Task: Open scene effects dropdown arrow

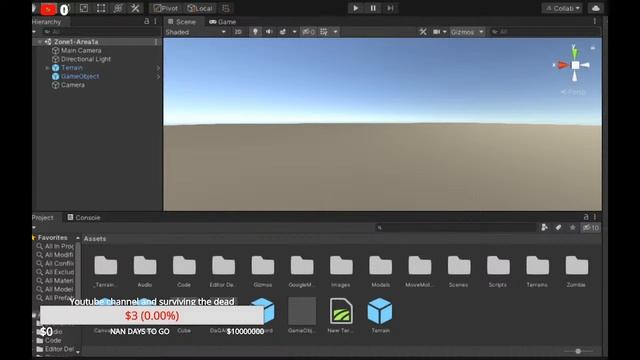Action: (294, 32)
